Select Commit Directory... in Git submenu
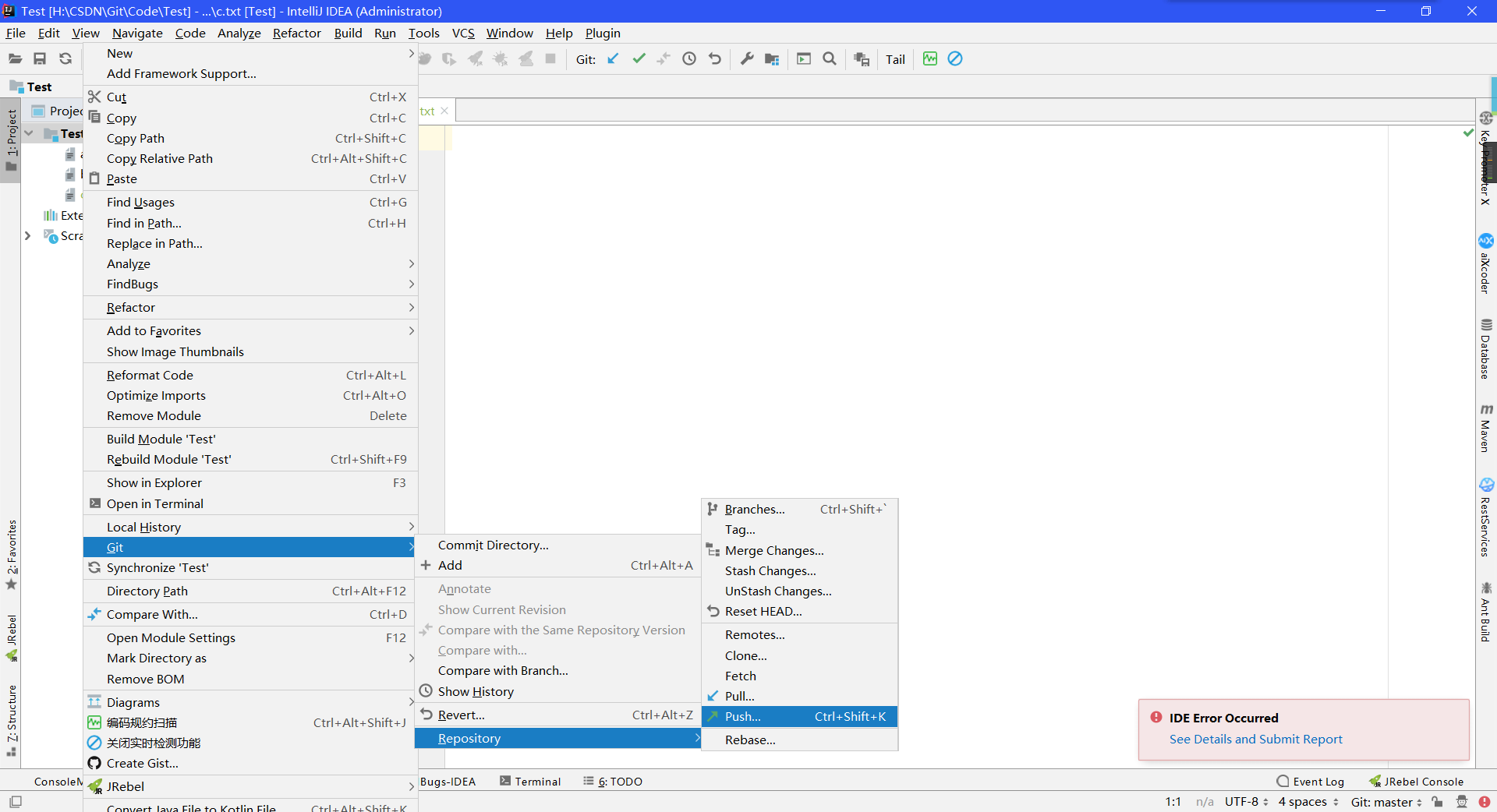 [x=557, y=545]
